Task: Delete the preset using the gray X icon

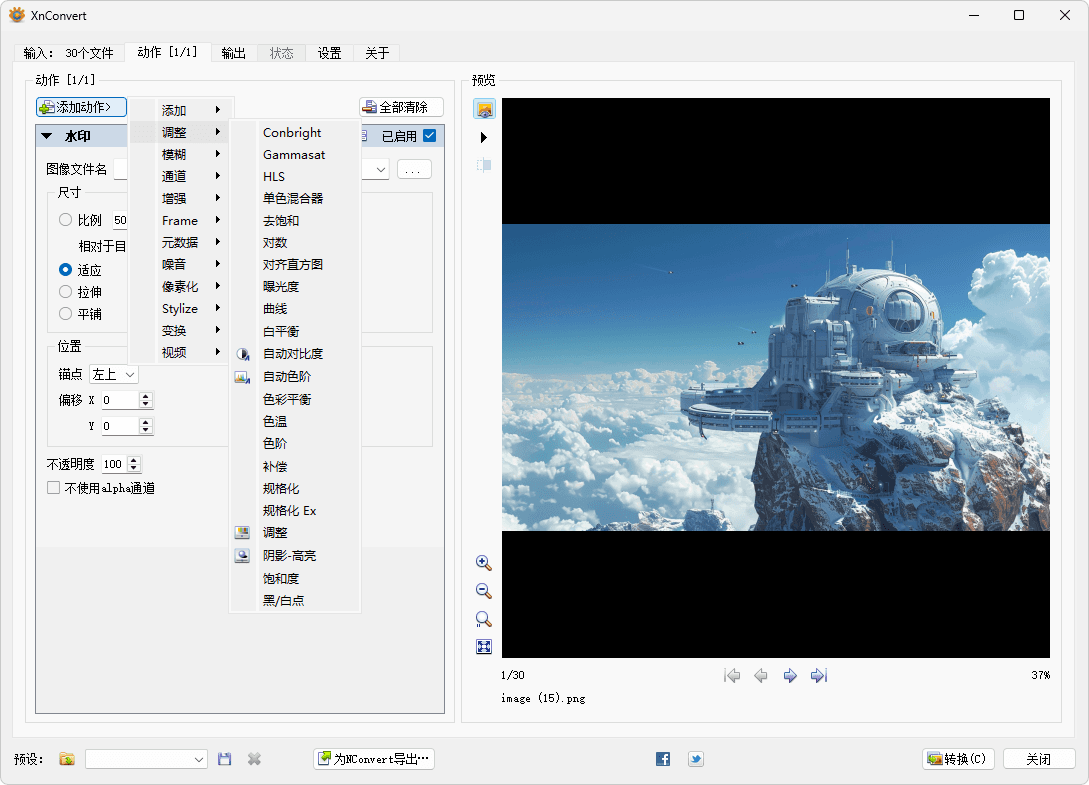Action: 254,759
